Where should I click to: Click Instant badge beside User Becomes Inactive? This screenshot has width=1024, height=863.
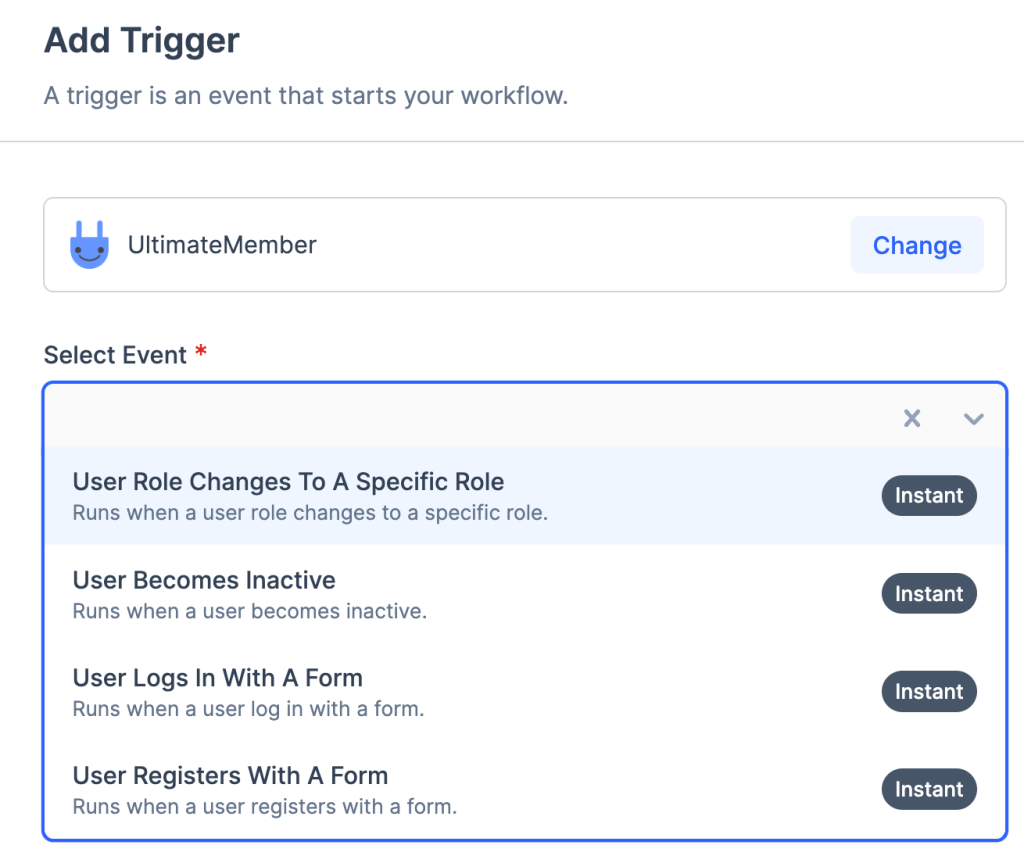[x=928, y=594]
